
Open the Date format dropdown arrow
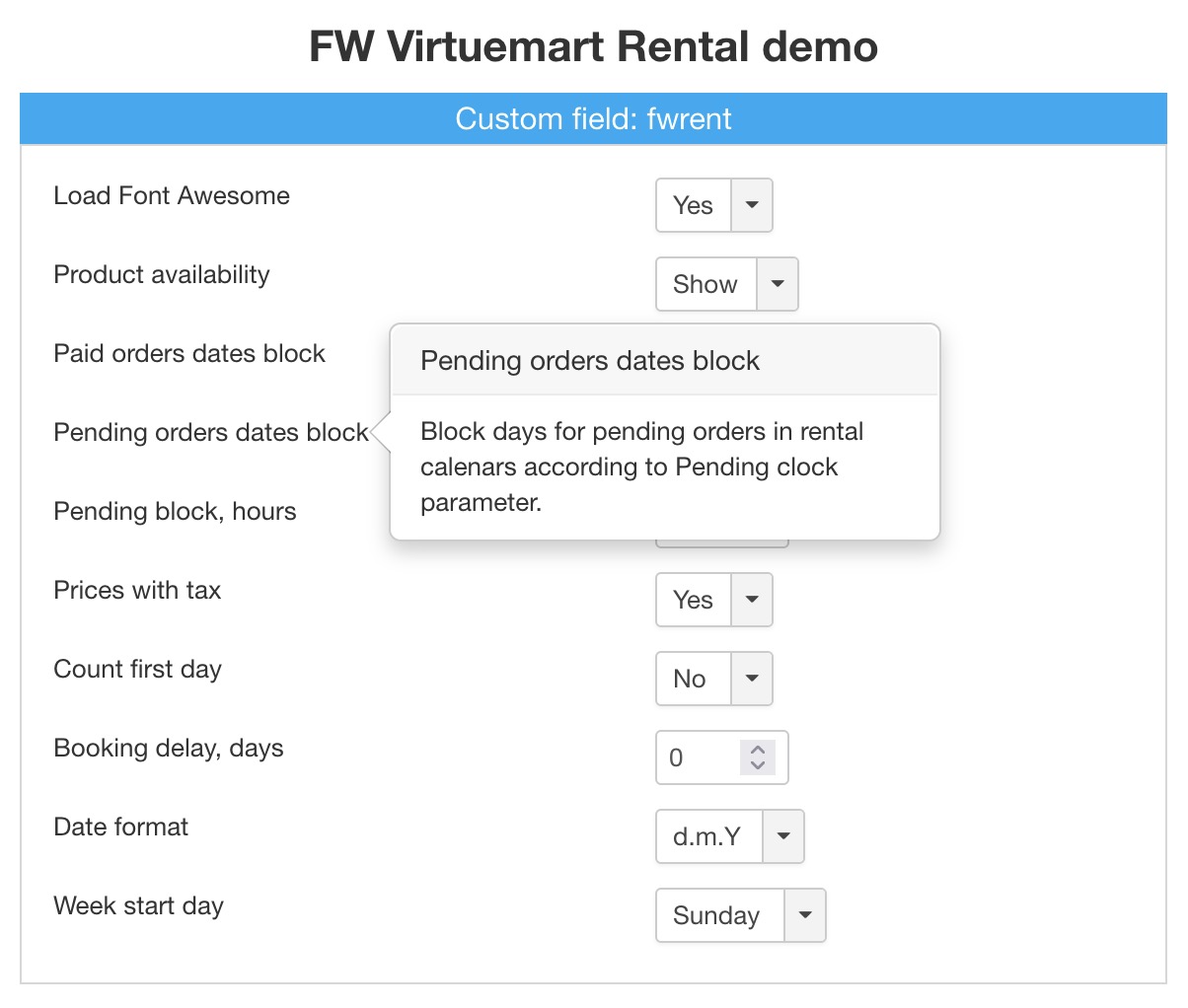[783, 836]
